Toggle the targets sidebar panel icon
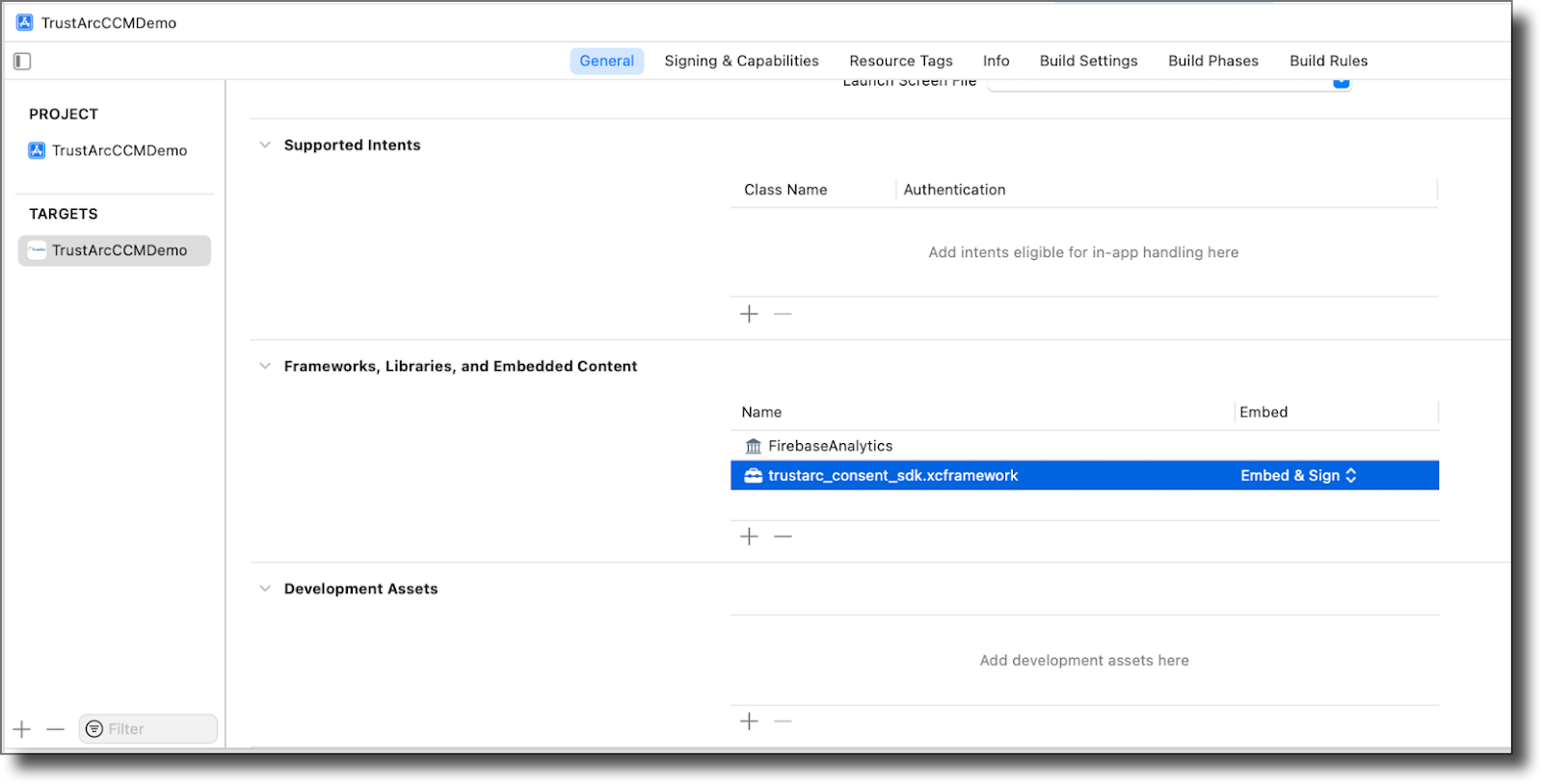The width and height of the screenshot is (1542, 784). pyautogui.click(x=22, y=62)
